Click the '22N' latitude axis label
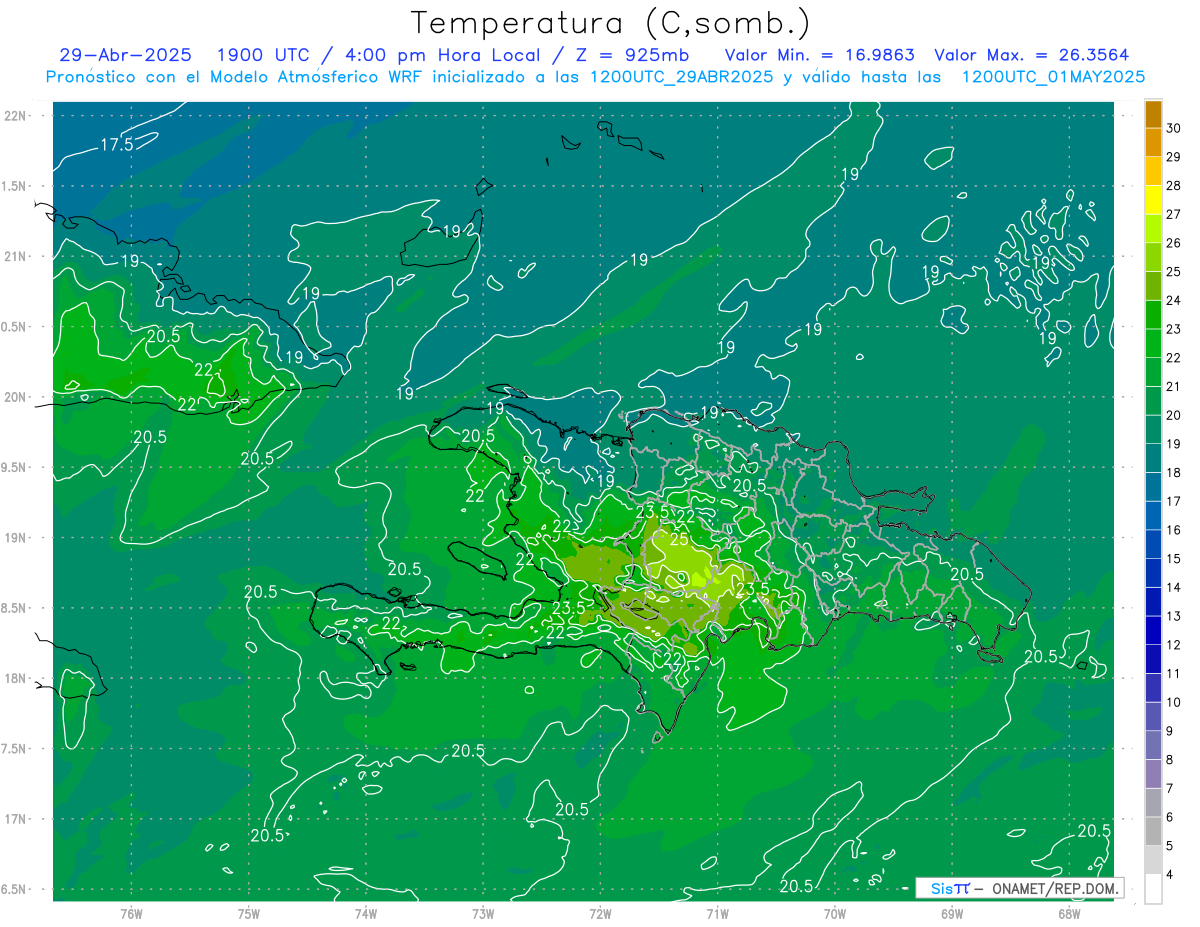Screen dimensions: 1200x927 (17, 115)
